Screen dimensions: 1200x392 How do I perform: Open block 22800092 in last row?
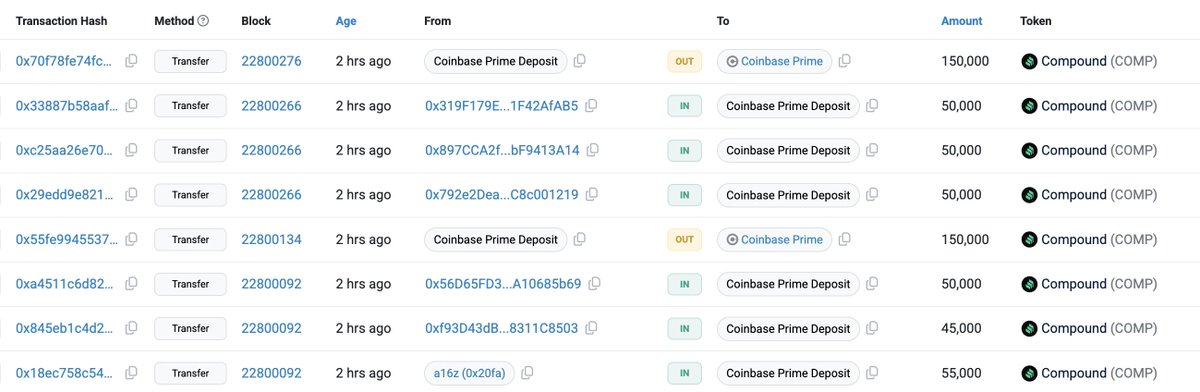point(271,373)
